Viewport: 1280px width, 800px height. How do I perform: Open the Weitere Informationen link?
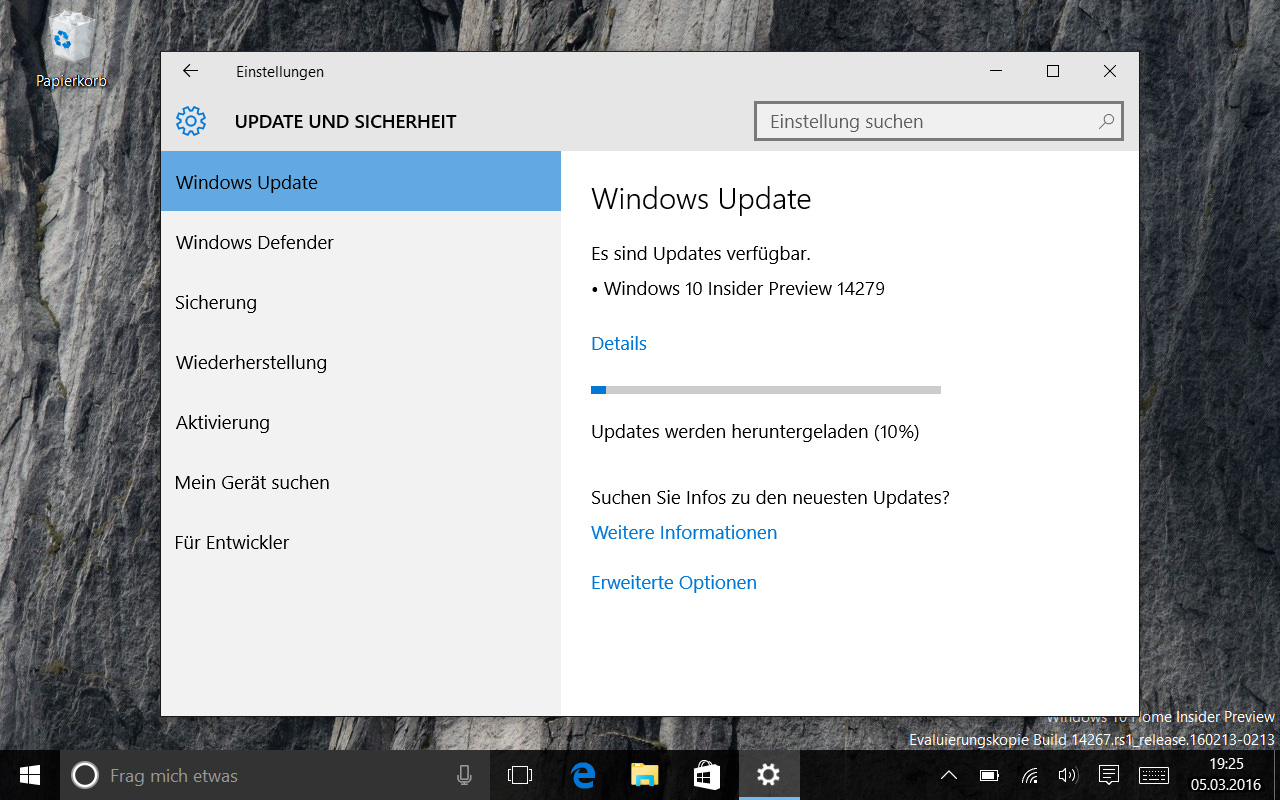coord(684,532)
